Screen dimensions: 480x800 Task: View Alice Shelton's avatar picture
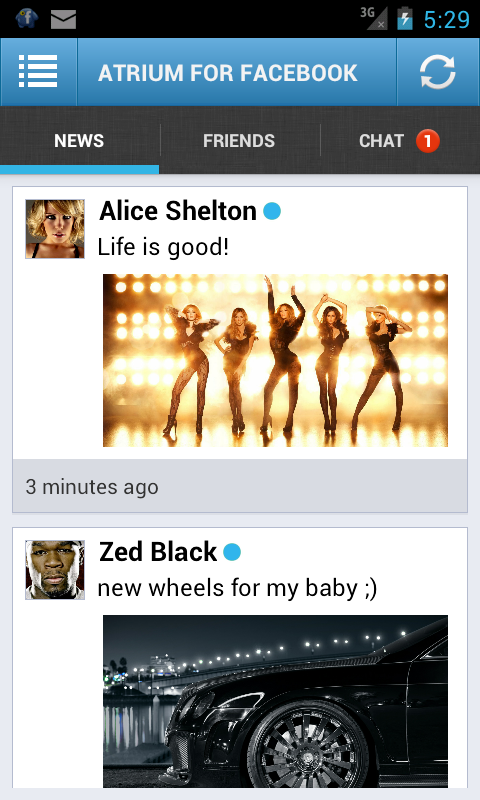point(55,229)
